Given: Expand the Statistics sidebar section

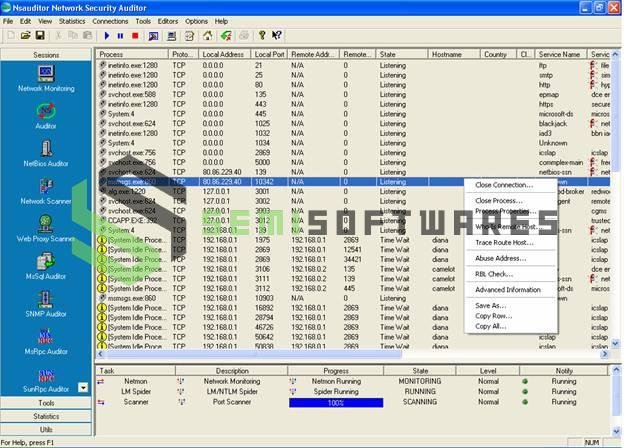Looking at the screenshot, I should coord(46,416).
